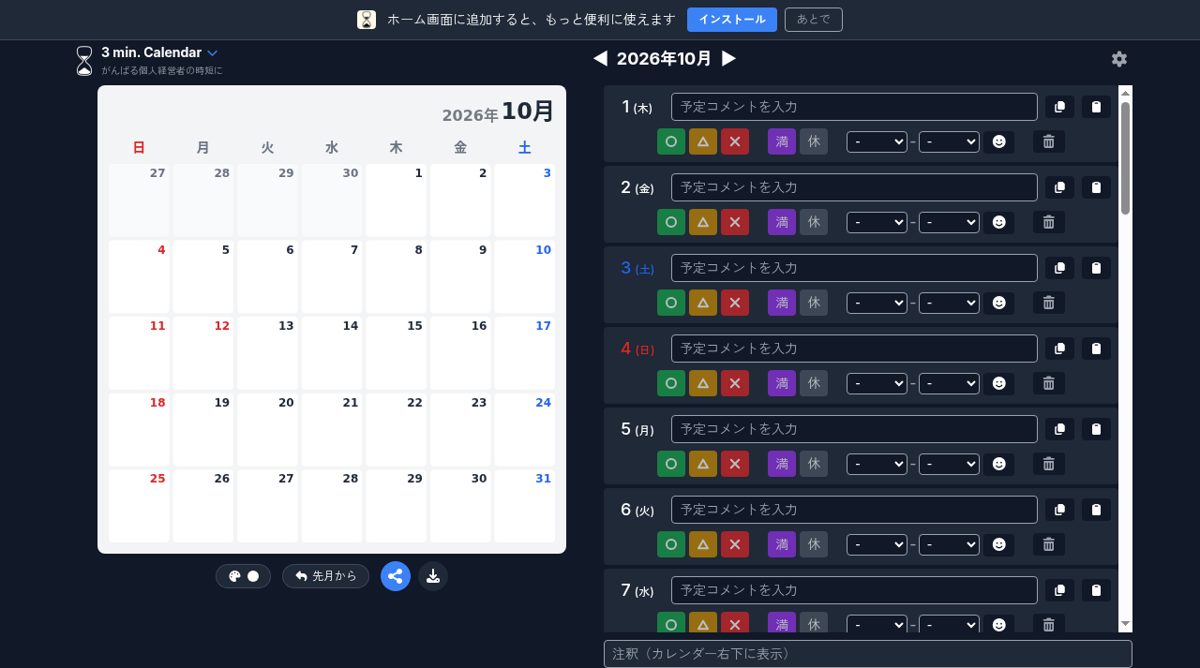Image resolution: width=1200 pixels, height=668 pixels.
Task: Mark day 1 (木) with green circle
Action: click(x=671, y=142)
